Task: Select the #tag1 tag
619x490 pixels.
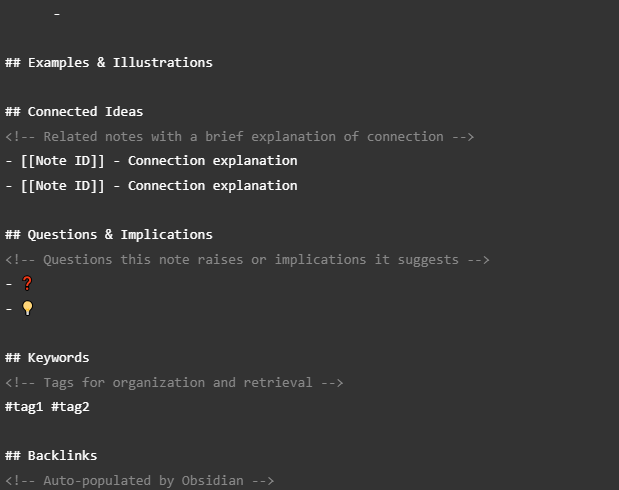Action: pyautogui.click(x=24, y=407)
